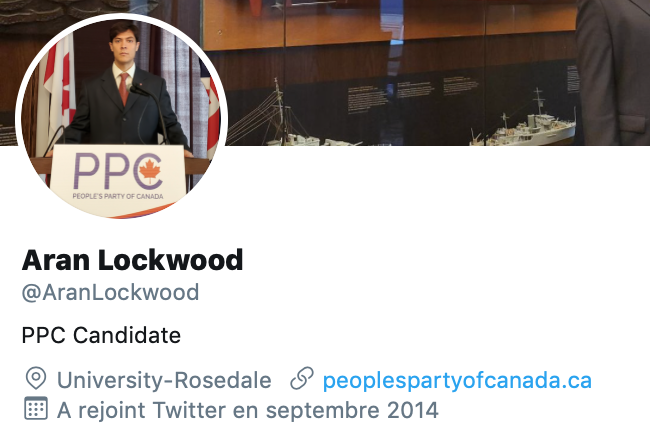Click the chain link icon
The height and width of the screenshot is (434, 650).
pyautogui.click(x=302, y=378)
